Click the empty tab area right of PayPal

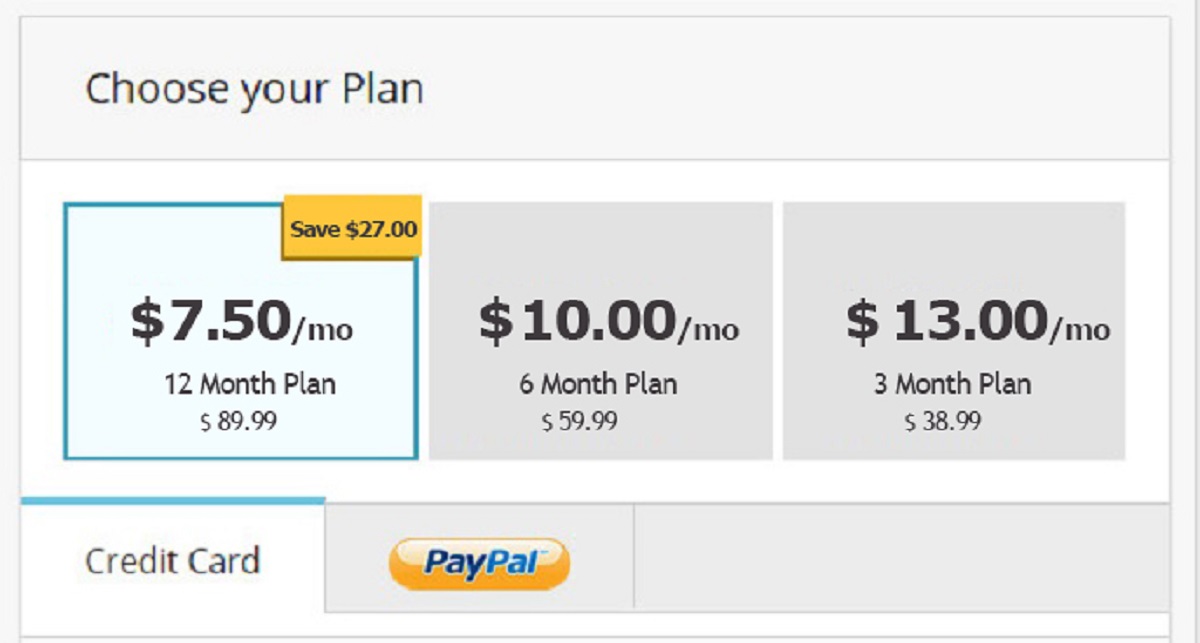900,558
